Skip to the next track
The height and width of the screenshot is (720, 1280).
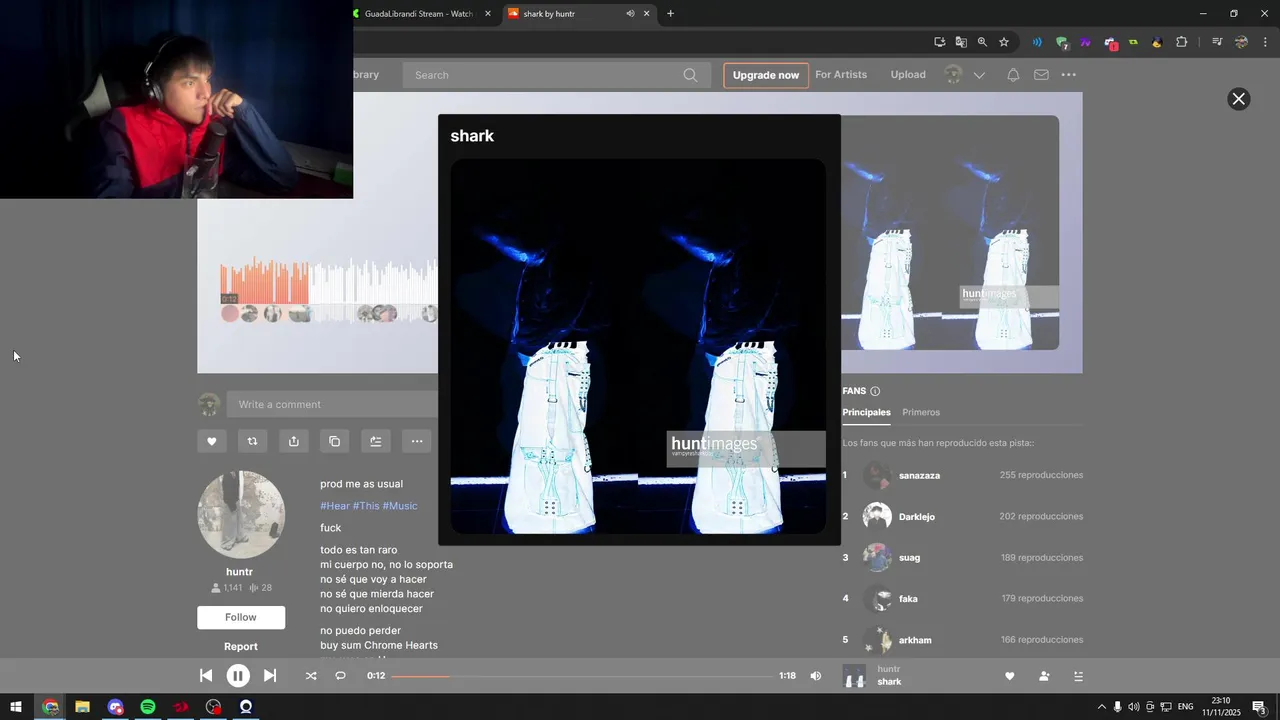(x=270, y=676)
